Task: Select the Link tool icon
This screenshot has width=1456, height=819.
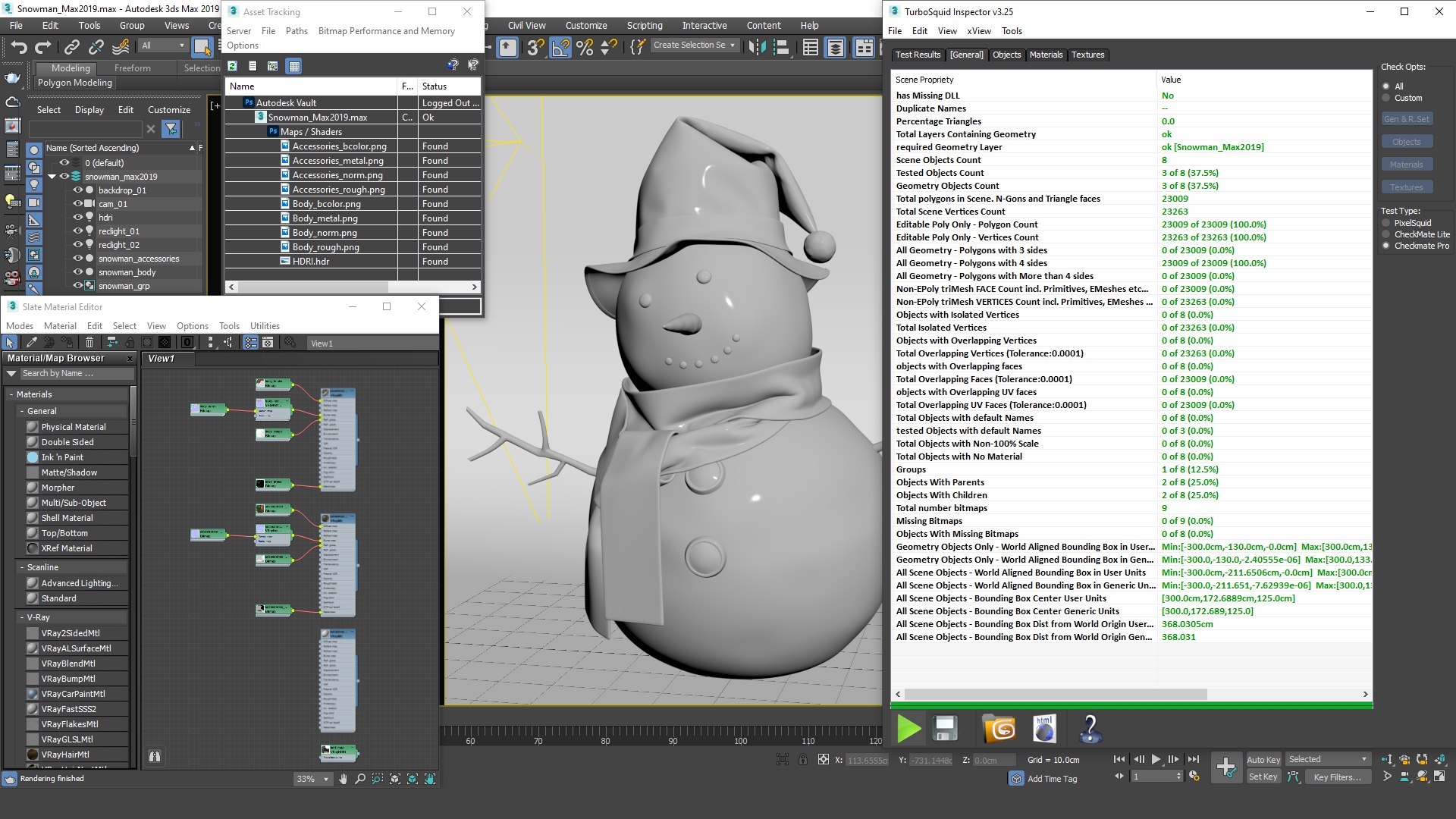Action: click(x=71, y=47)
